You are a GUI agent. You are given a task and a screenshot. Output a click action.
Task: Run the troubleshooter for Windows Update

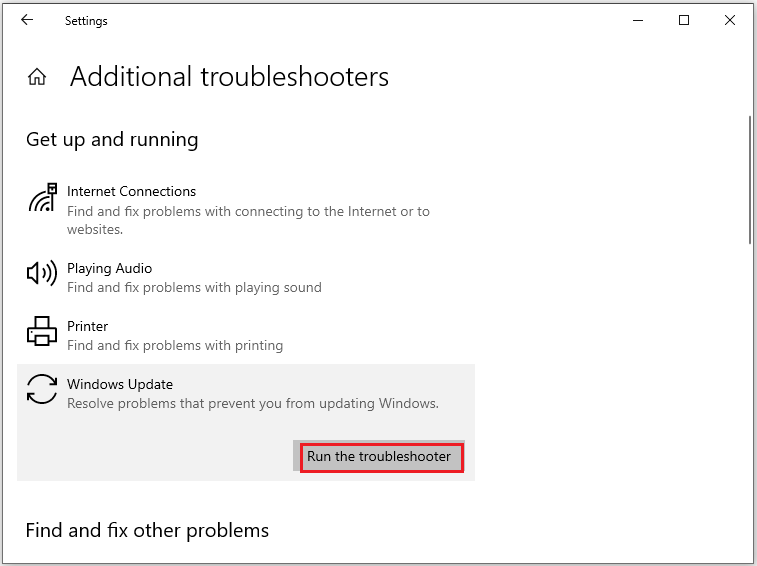tap(379, 456)
